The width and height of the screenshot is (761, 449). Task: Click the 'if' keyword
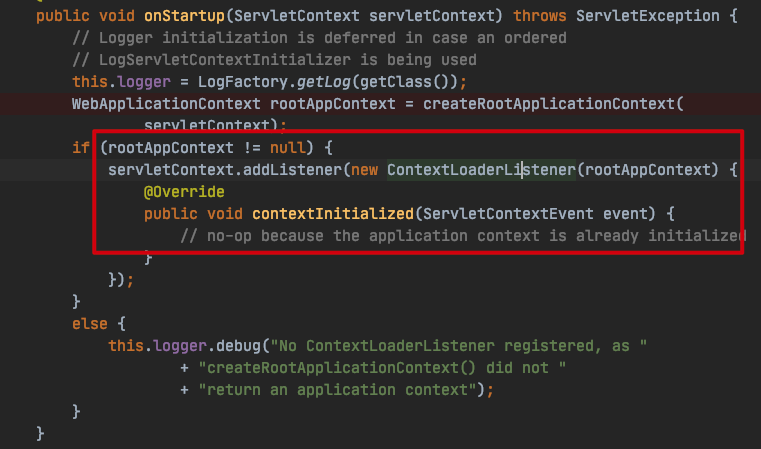coord(81,148)
